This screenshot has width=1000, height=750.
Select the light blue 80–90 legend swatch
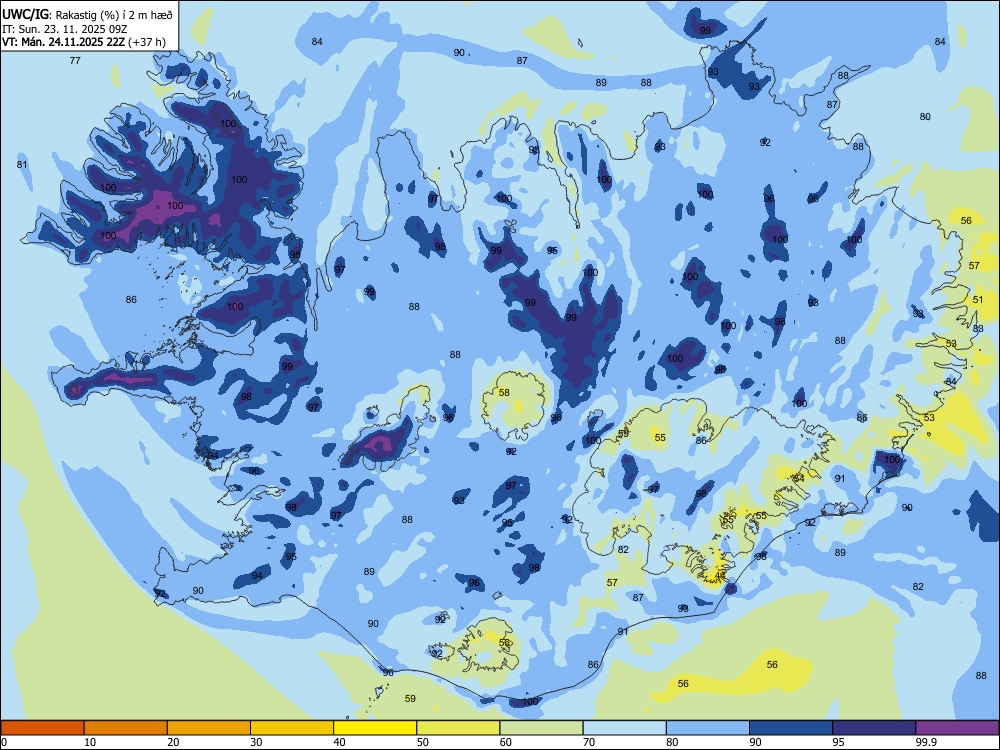(x=708, y=728)
